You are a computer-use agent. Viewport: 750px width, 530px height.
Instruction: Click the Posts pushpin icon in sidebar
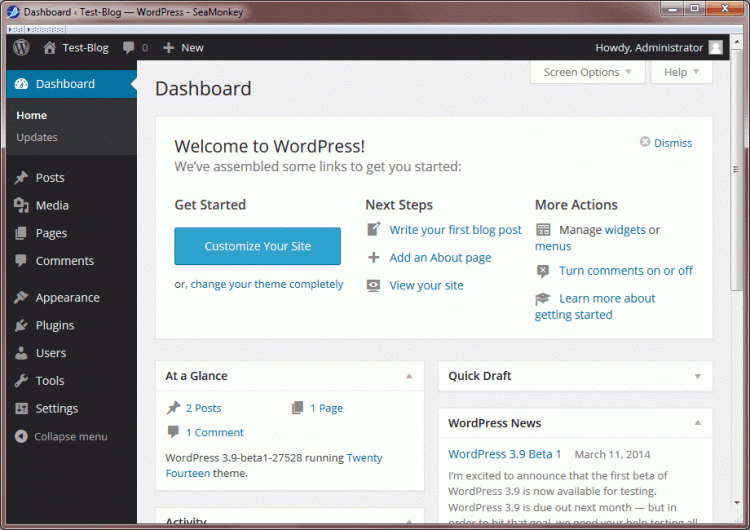(21, 178)
